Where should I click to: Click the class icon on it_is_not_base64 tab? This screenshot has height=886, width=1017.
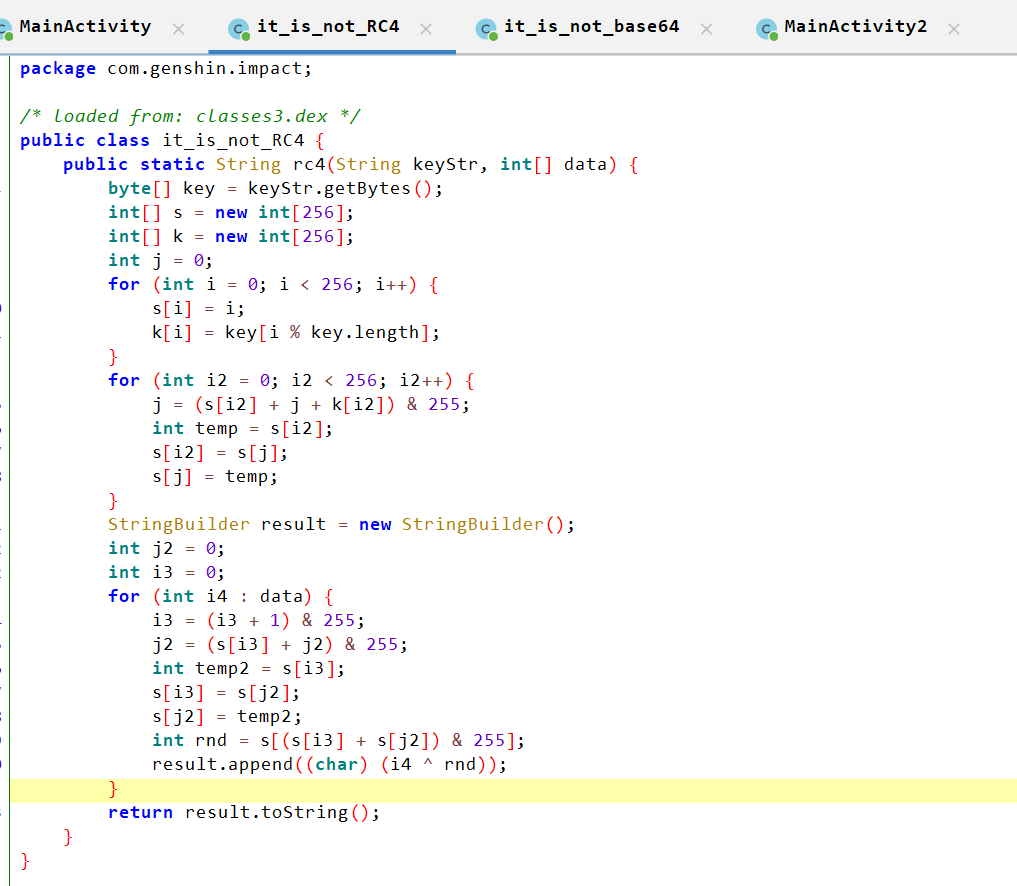pos(486,29)
